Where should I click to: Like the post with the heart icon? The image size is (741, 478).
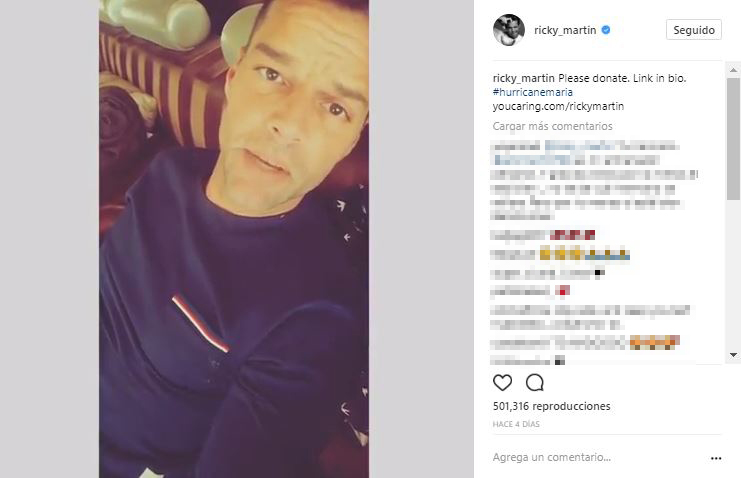(x=502, y=382)
